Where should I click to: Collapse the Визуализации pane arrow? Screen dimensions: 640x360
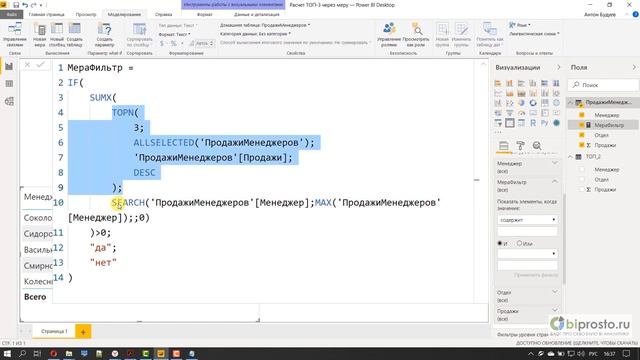coord(559,67)
